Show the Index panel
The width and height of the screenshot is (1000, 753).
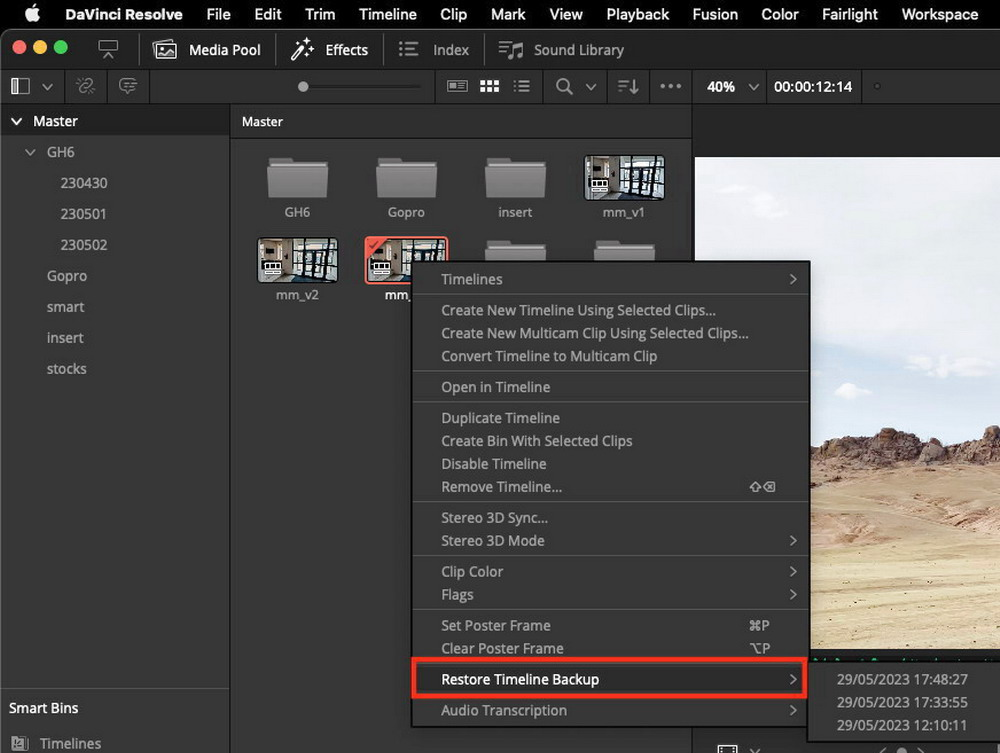coord(434,50)
